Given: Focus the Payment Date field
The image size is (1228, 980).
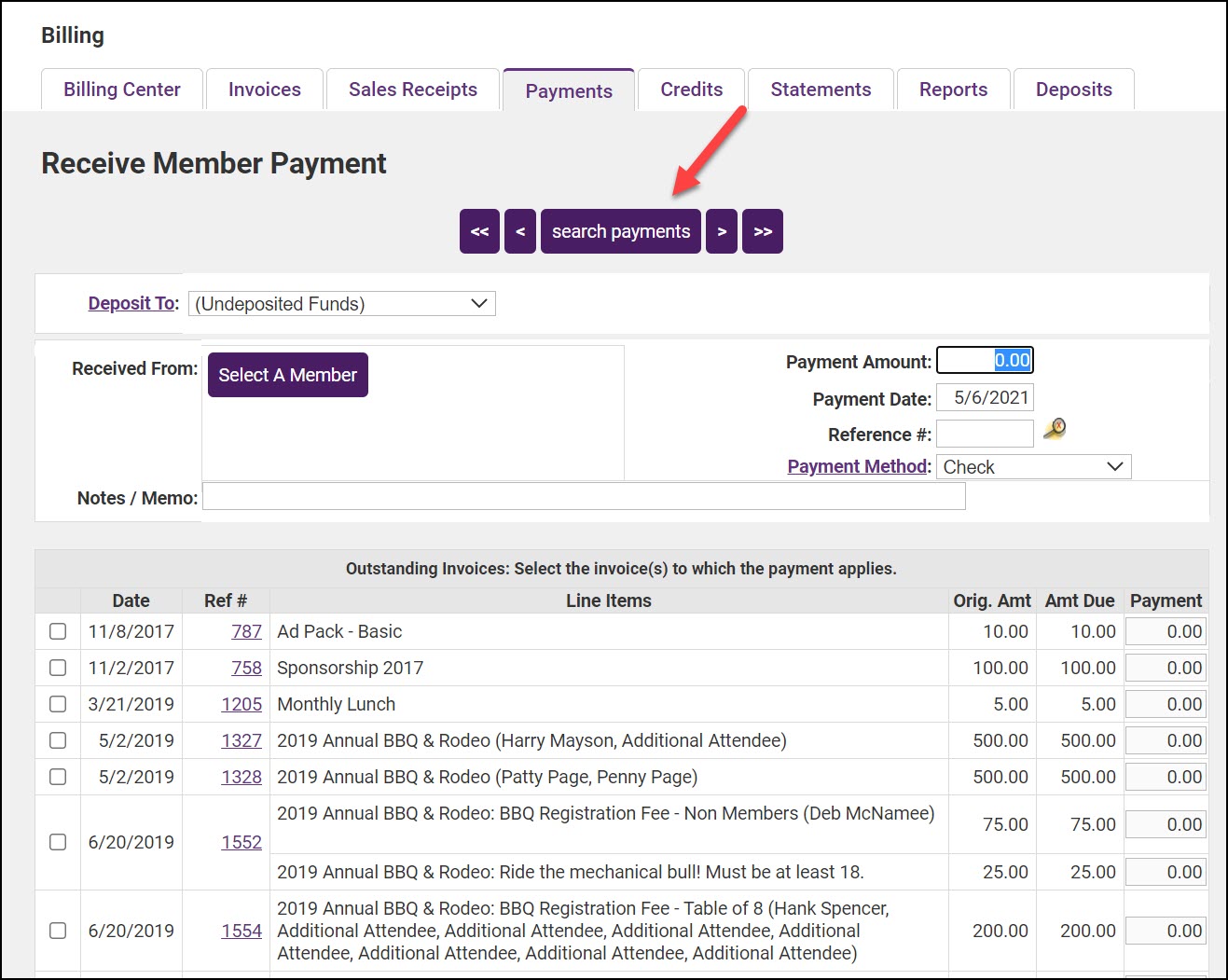Looking at the screenshot, I should click(x=985, y=398).
